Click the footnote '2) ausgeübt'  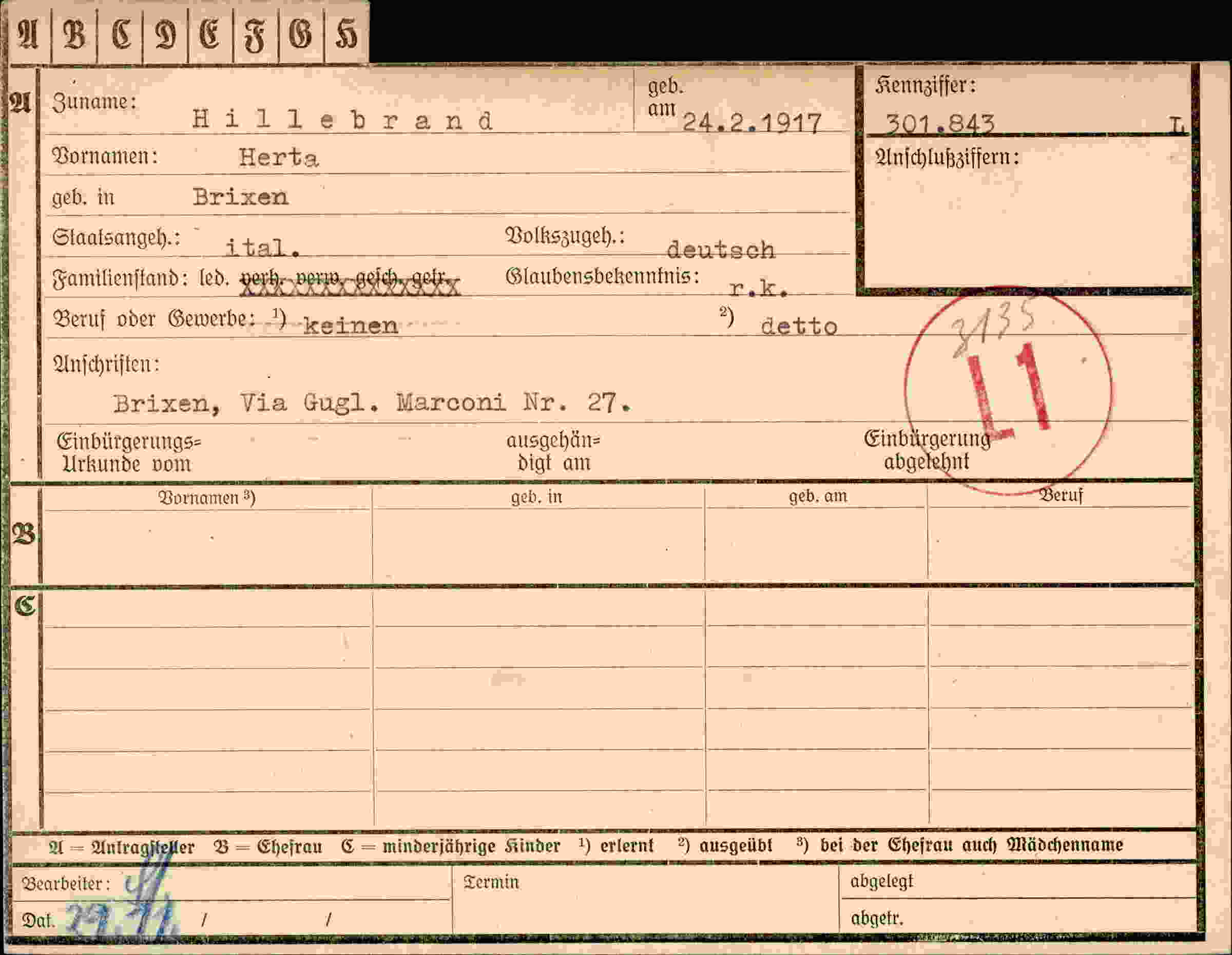(725, 846)
